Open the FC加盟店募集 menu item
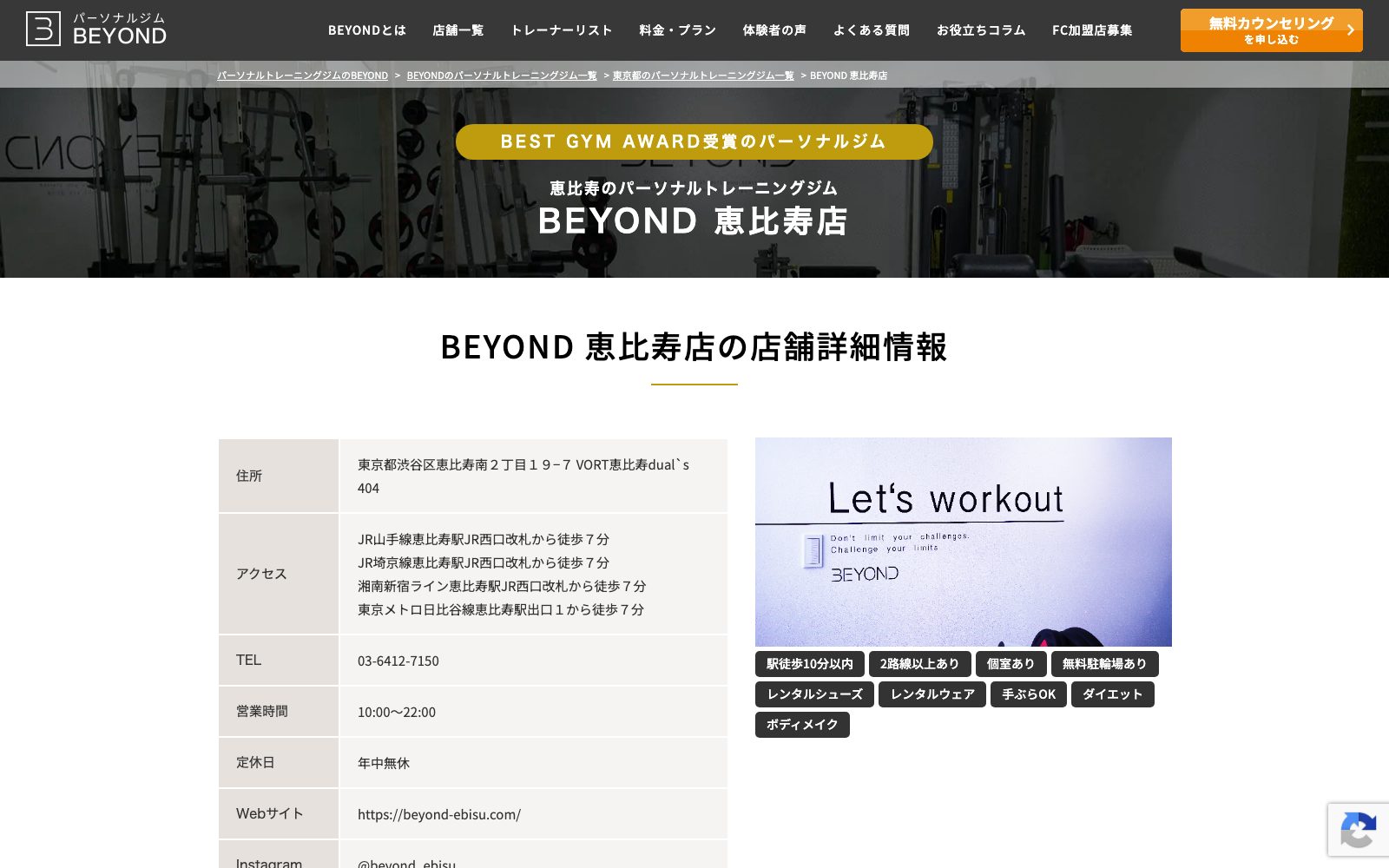The image size is (1389, 868). [1092, 30]
